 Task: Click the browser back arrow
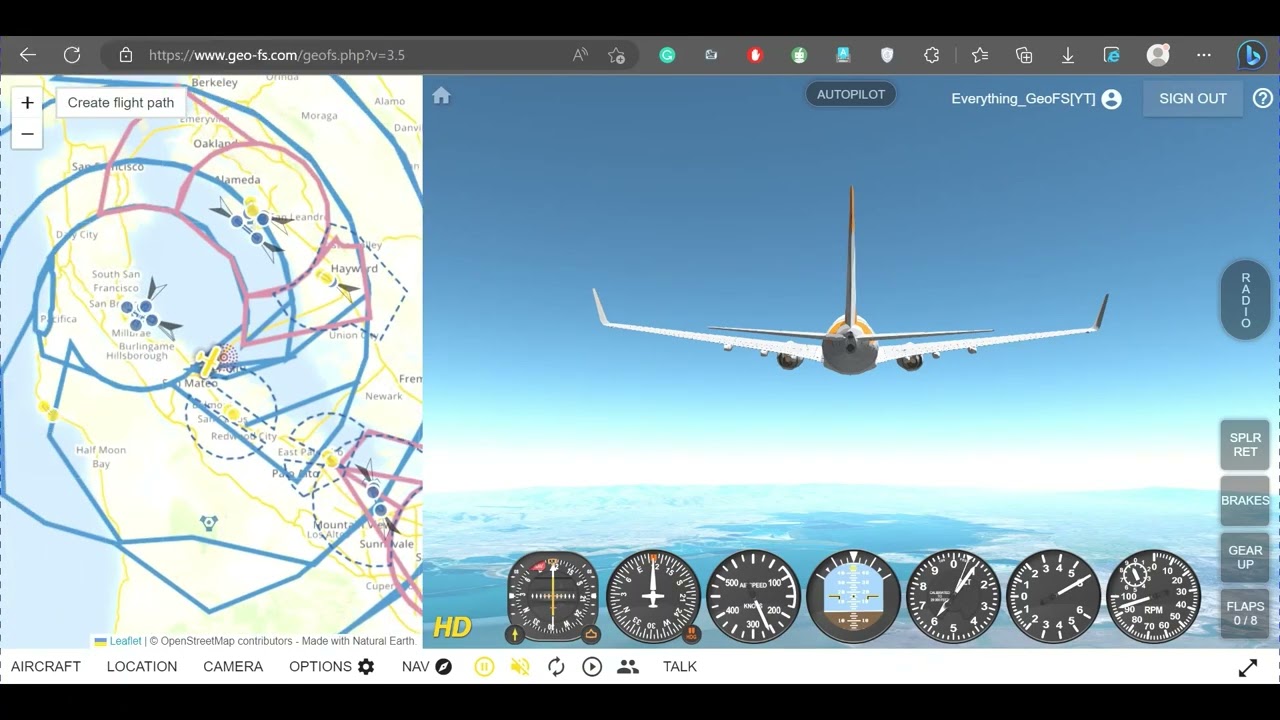[x=28, y=55]
